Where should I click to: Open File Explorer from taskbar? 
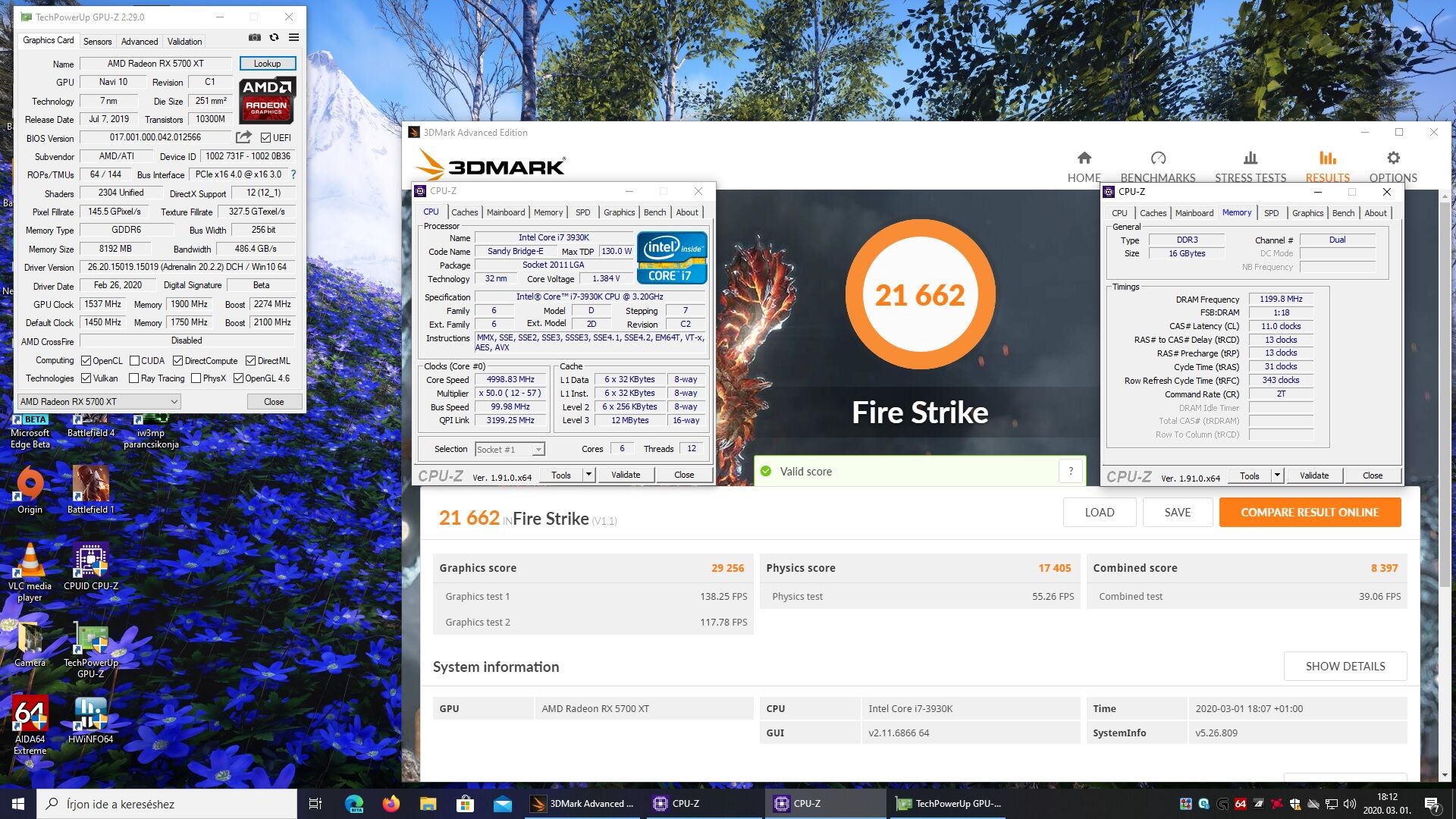click(x=428, y=804)
